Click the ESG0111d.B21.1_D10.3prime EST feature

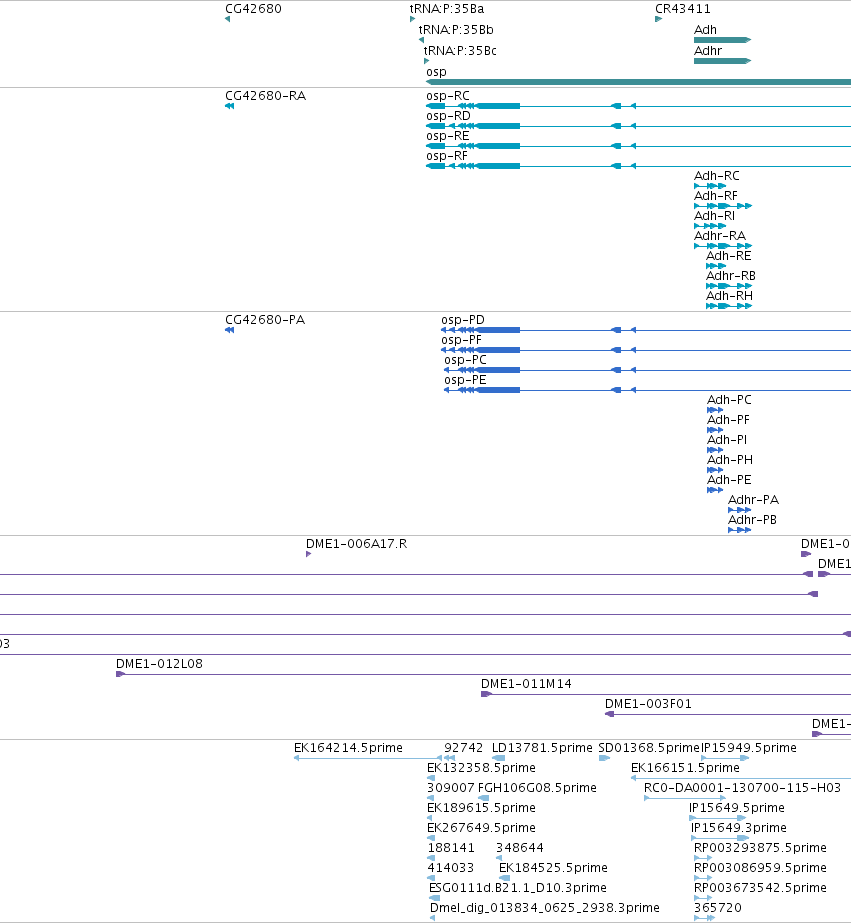click(434, 898)
